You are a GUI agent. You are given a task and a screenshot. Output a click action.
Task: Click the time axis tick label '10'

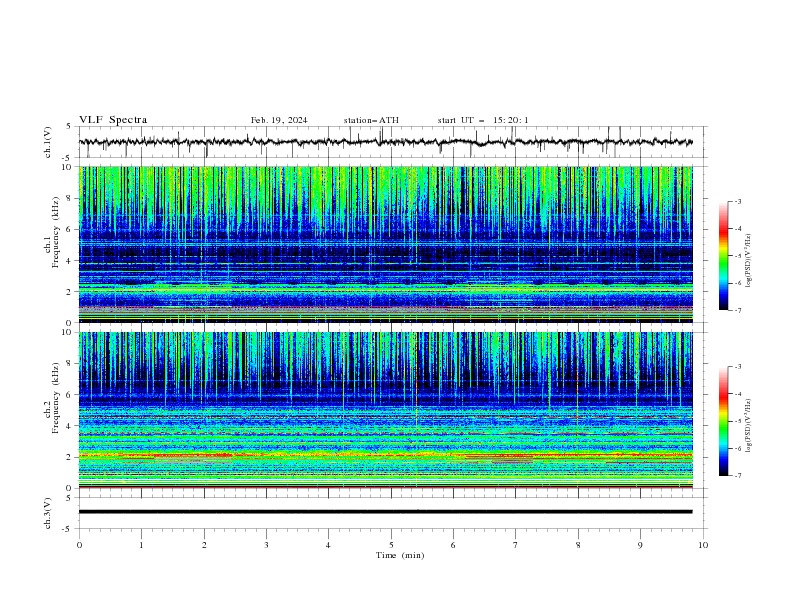pos(703,545)
